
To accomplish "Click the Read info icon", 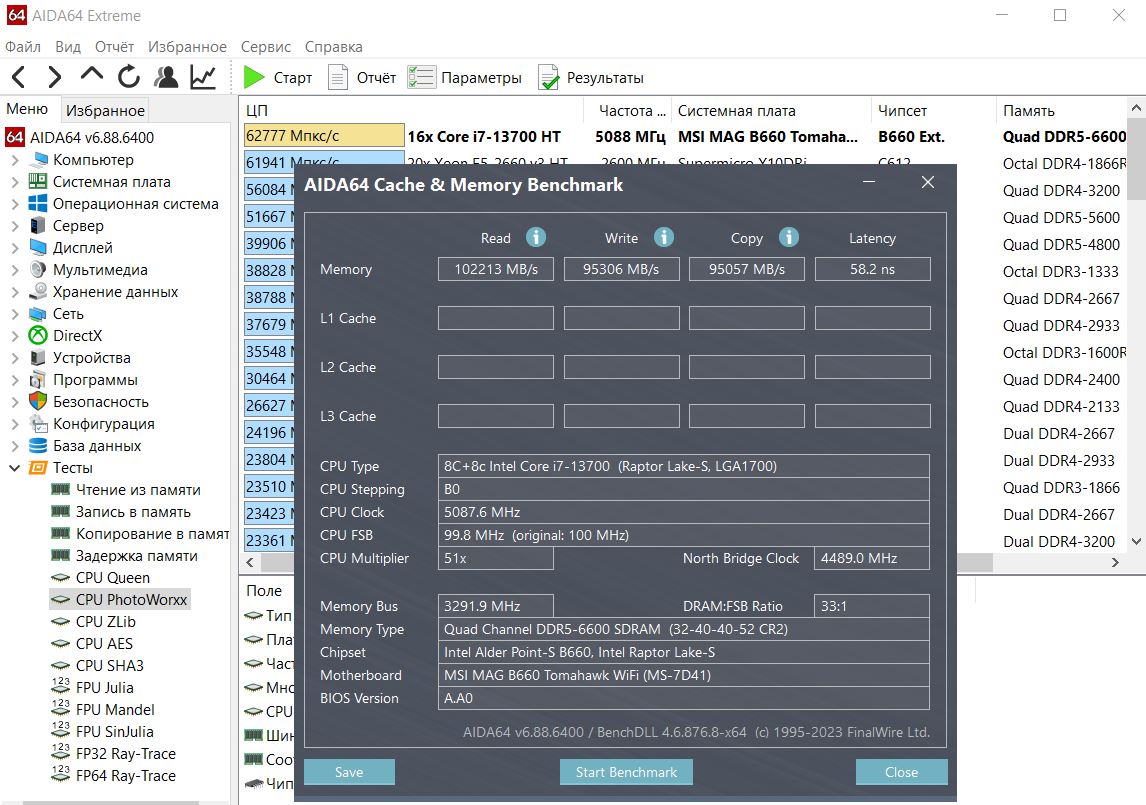I will [536, 237].
